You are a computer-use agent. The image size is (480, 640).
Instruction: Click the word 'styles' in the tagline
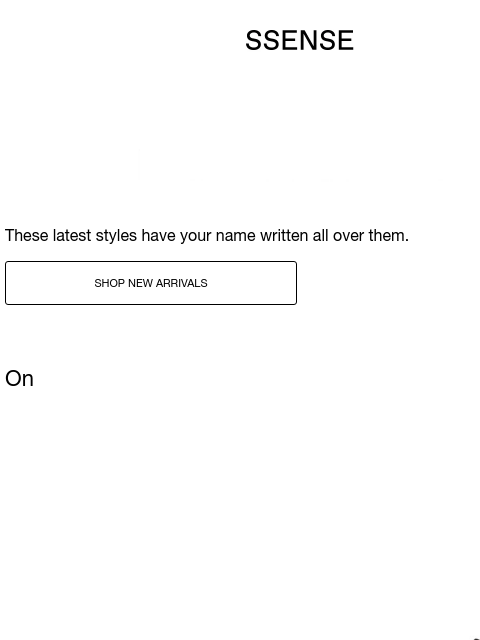pyautogui.click(x=116, y=236)
